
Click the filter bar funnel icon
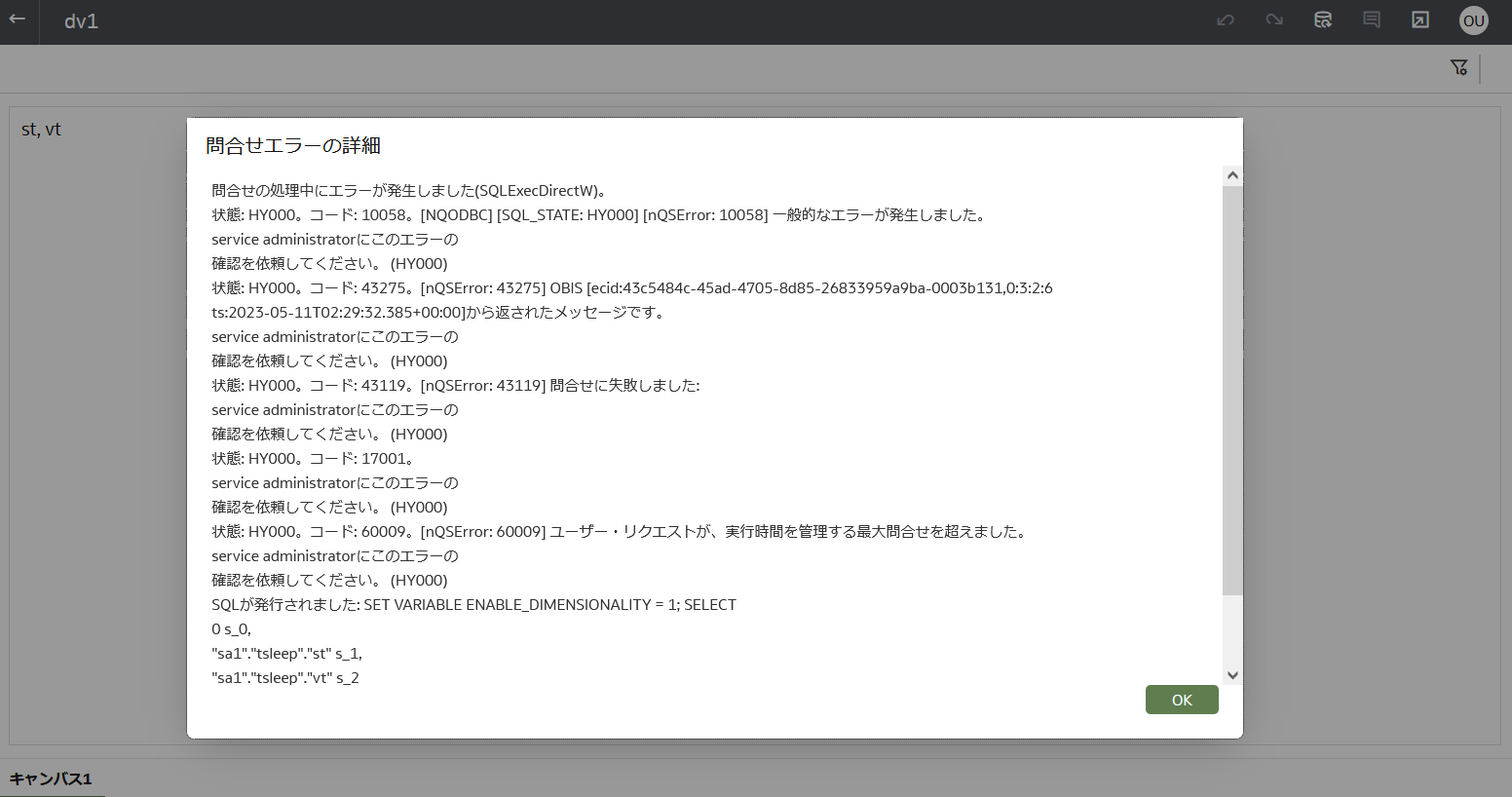(x=1458, y=67)
